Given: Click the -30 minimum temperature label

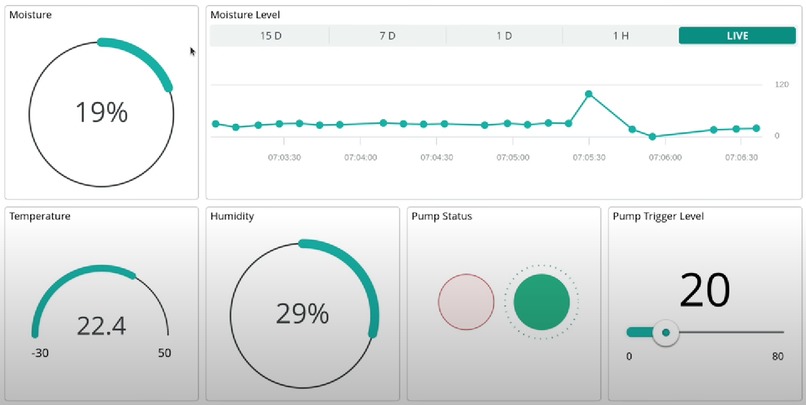Looking at the screenshot, I should click(40, 353).
